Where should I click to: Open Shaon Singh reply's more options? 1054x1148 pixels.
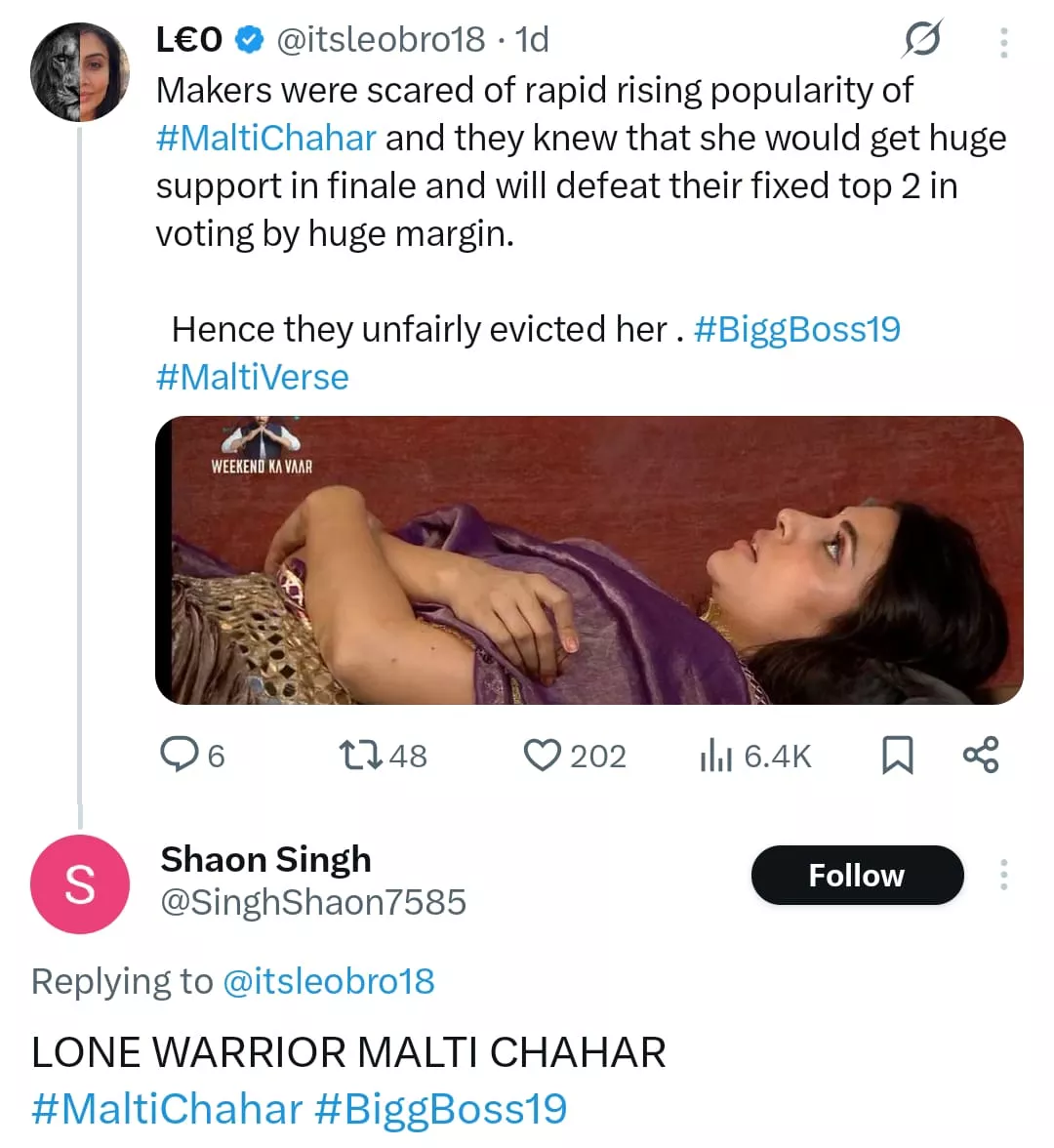pos(1003,875)
